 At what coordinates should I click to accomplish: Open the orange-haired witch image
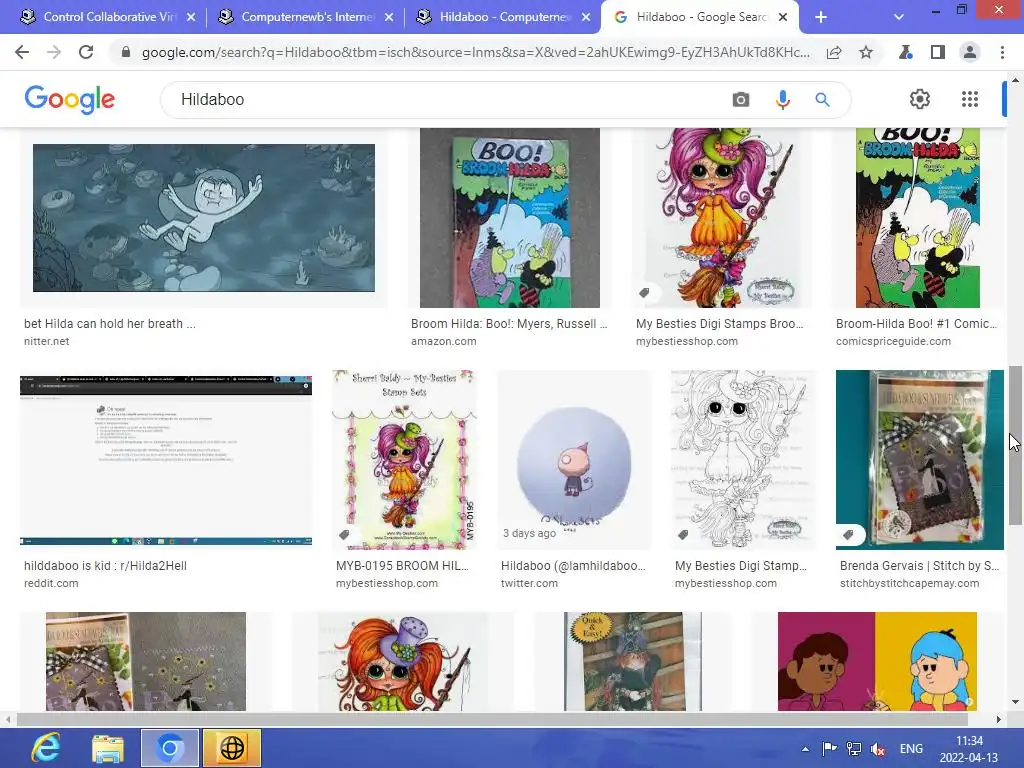pos(403,661)
